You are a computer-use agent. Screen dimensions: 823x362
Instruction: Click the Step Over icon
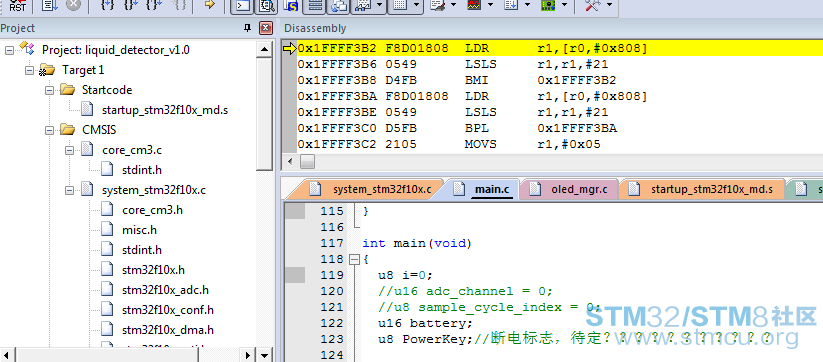click(131, 5)
